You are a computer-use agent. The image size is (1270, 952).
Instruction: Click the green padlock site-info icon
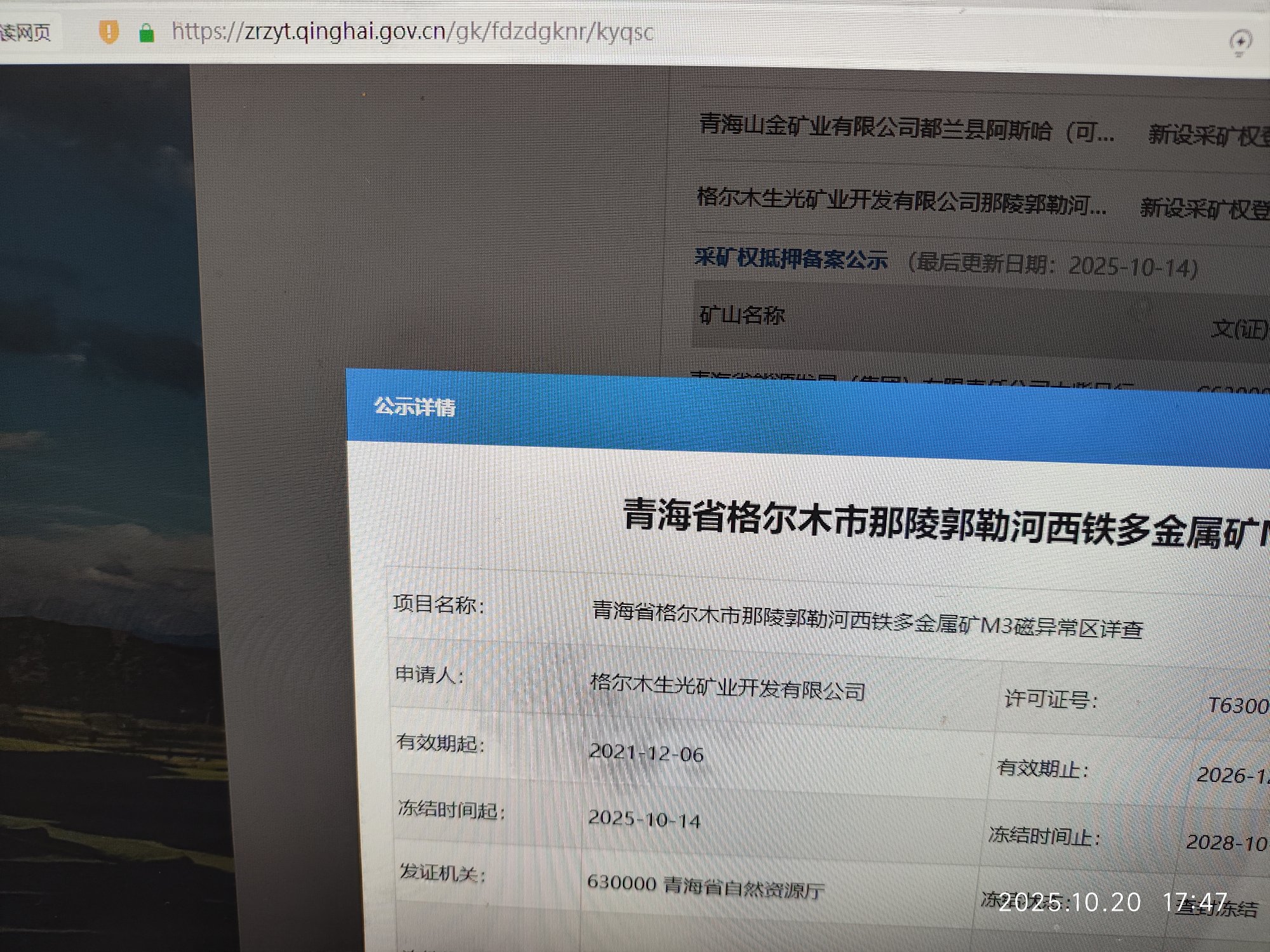147,32
